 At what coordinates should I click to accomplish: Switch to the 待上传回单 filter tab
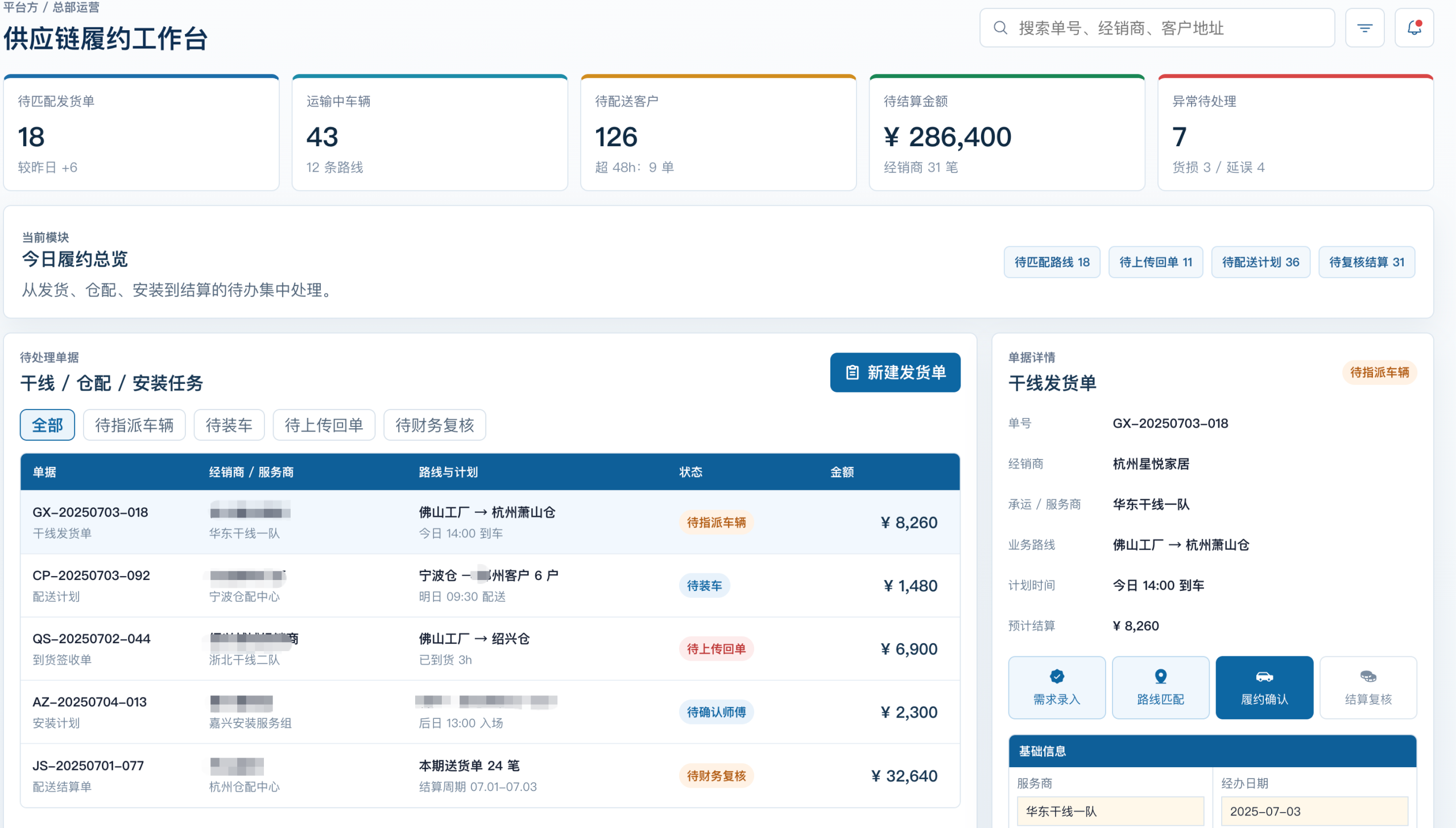(324, 425)
